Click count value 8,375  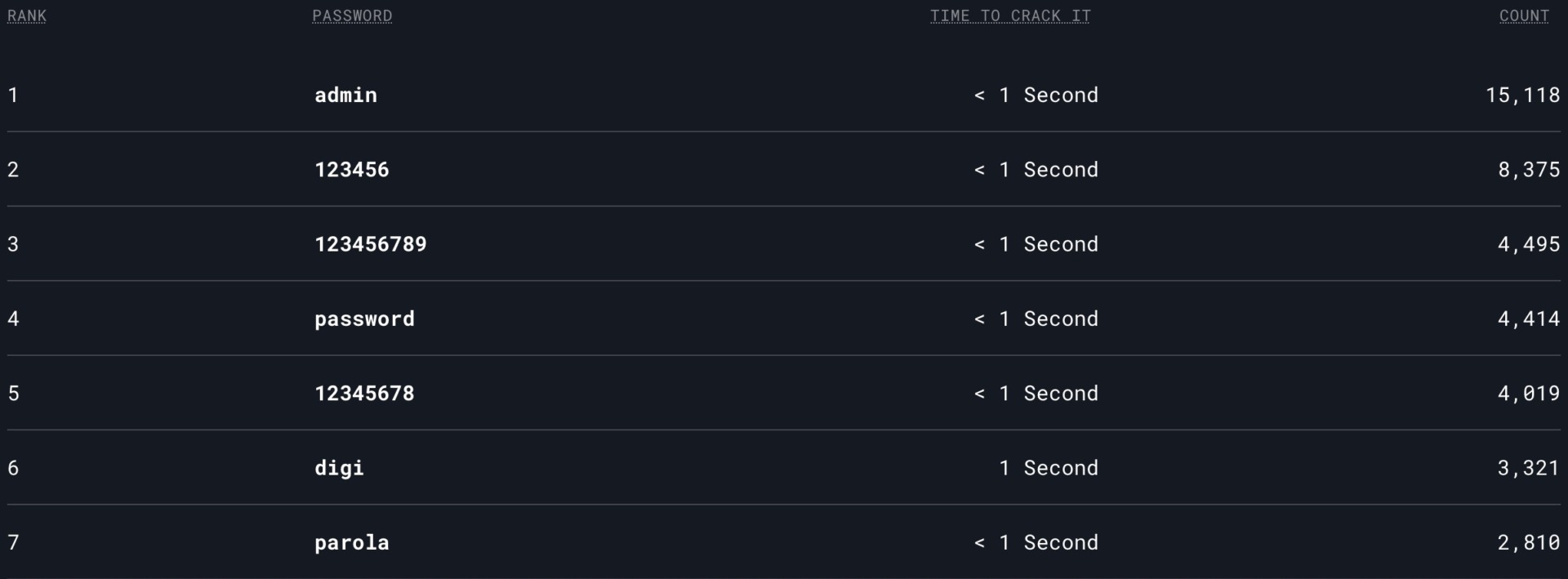pos(1529,169)
